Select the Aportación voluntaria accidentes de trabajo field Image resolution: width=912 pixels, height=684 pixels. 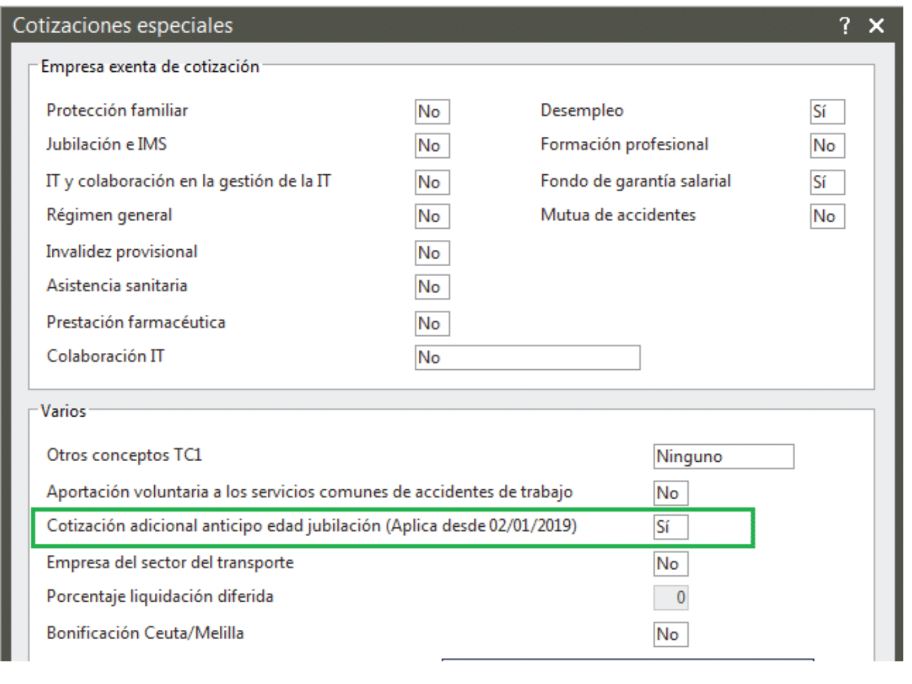click(671, 493)
